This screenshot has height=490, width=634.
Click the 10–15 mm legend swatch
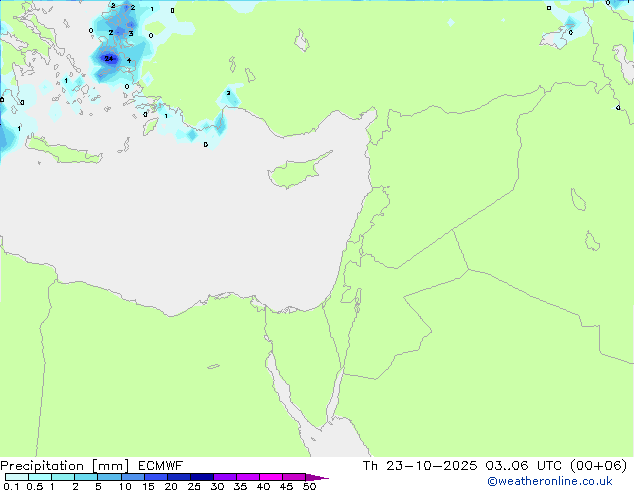[x=133, y=477]
